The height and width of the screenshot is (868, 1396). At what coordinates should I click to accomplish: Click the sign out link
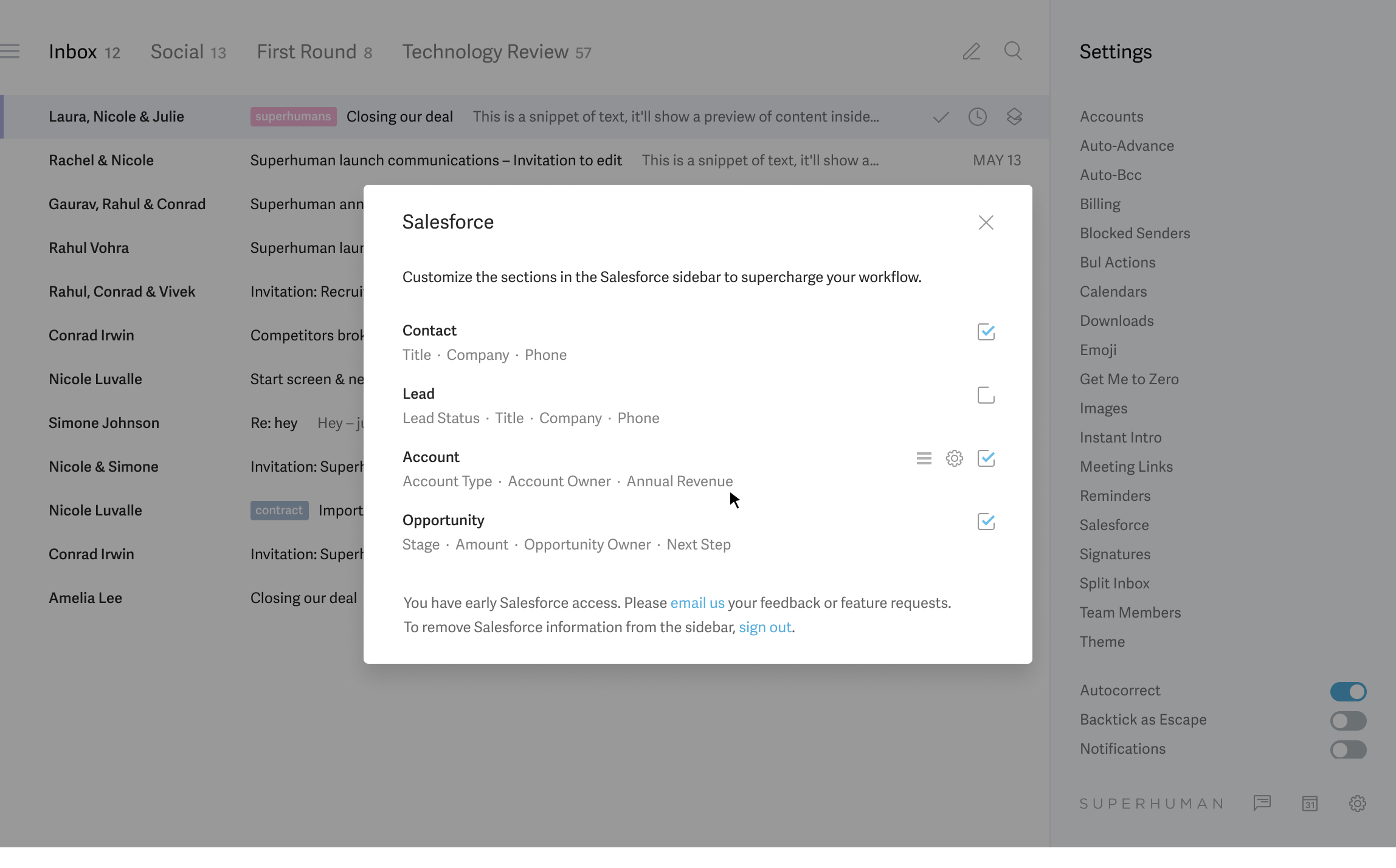(765, 627)
